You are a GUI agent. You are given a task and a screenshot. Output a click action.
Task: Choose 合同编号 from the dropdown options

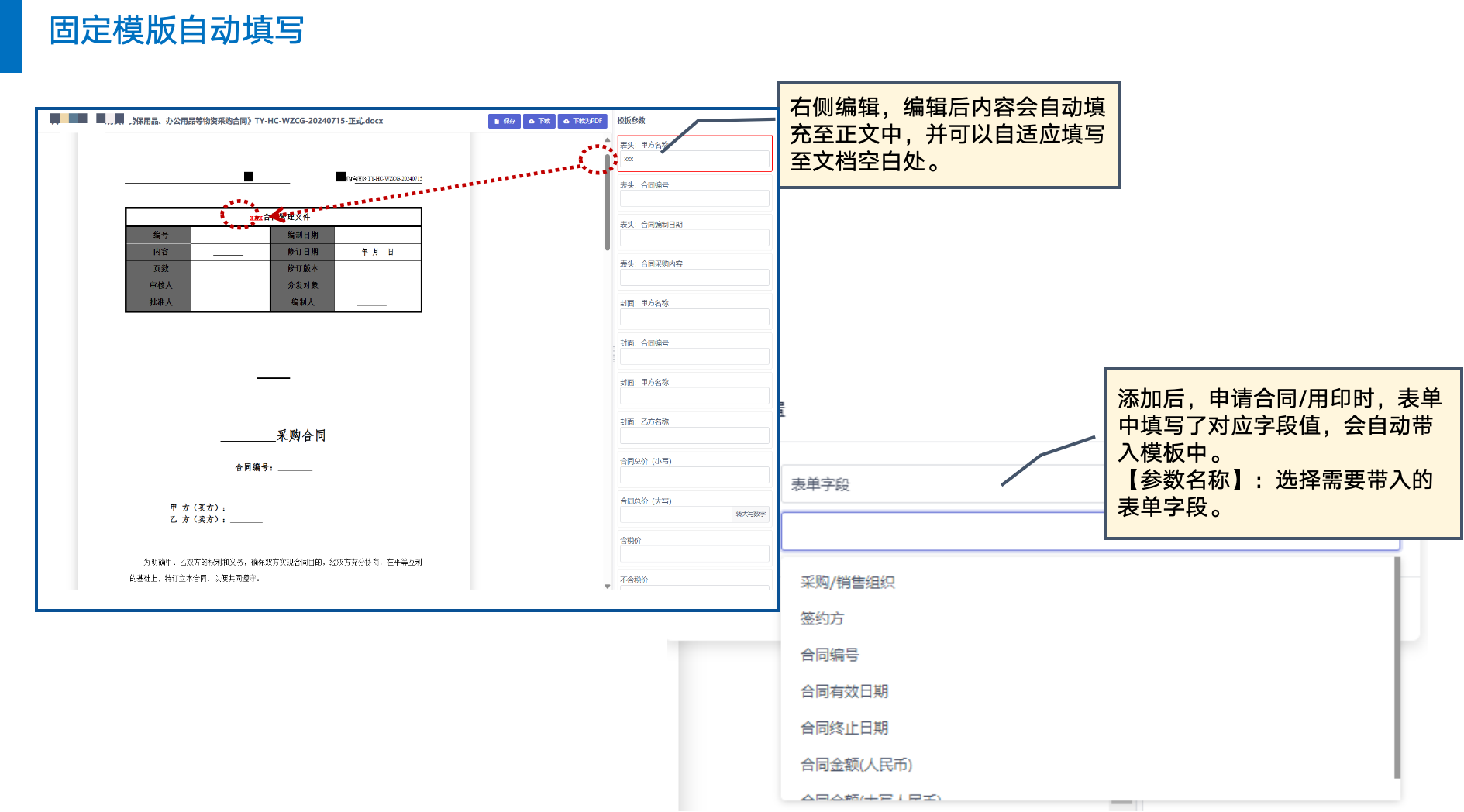point(829,655)
